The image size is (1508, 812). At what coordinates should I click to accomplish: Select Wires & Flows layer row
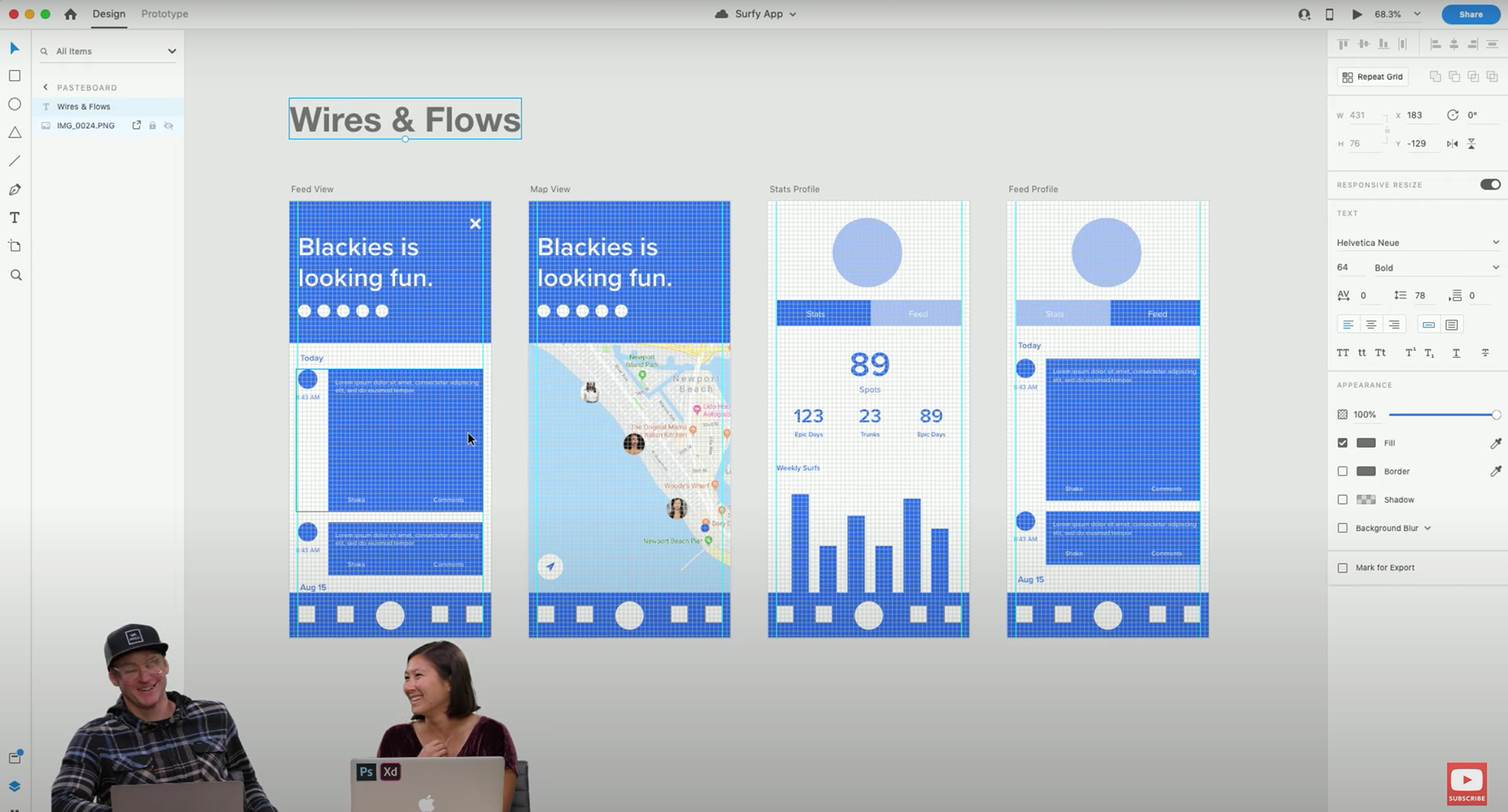tap(108, 107)
